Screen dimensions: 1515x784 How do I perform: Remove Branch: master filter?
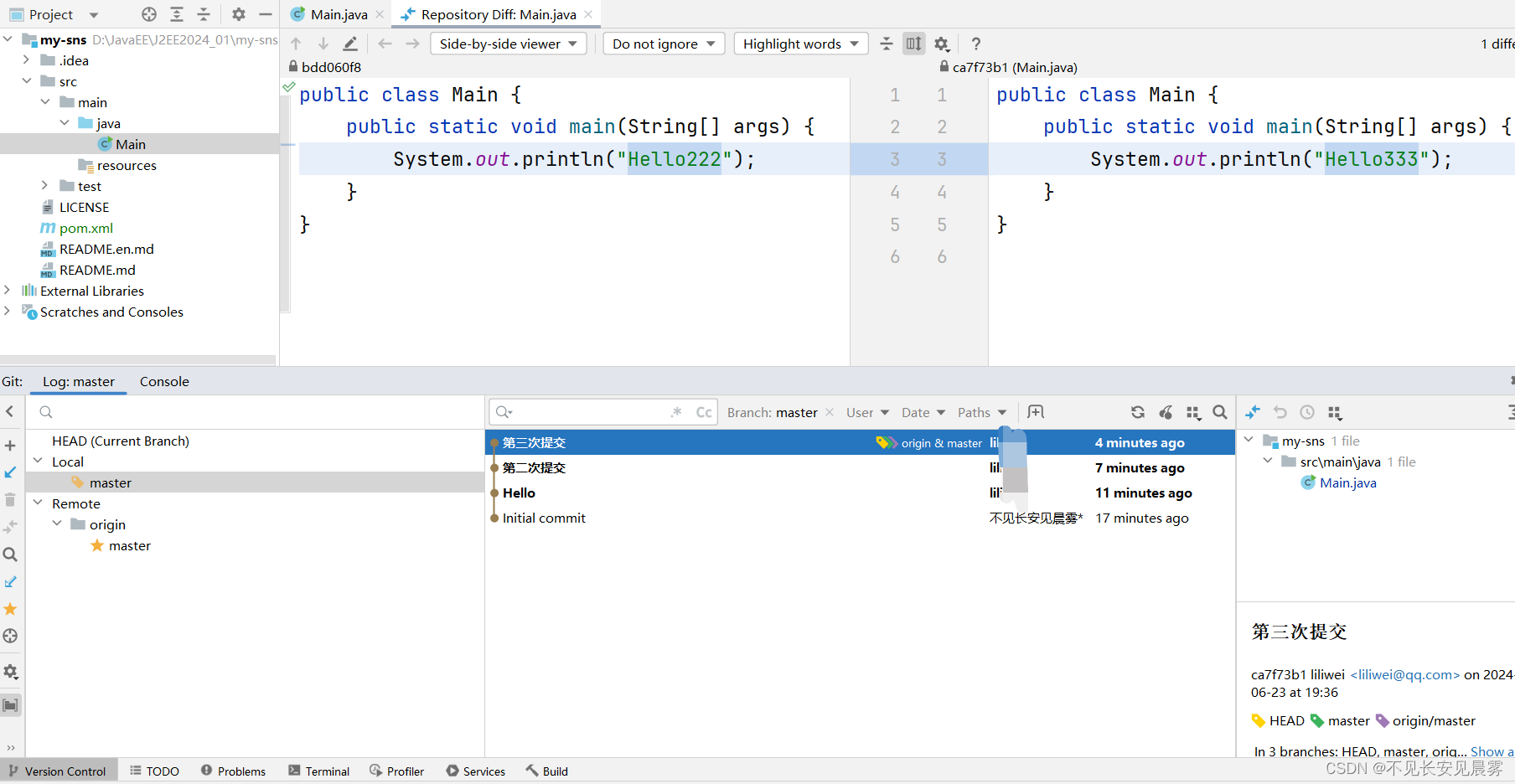click(830, 412)
